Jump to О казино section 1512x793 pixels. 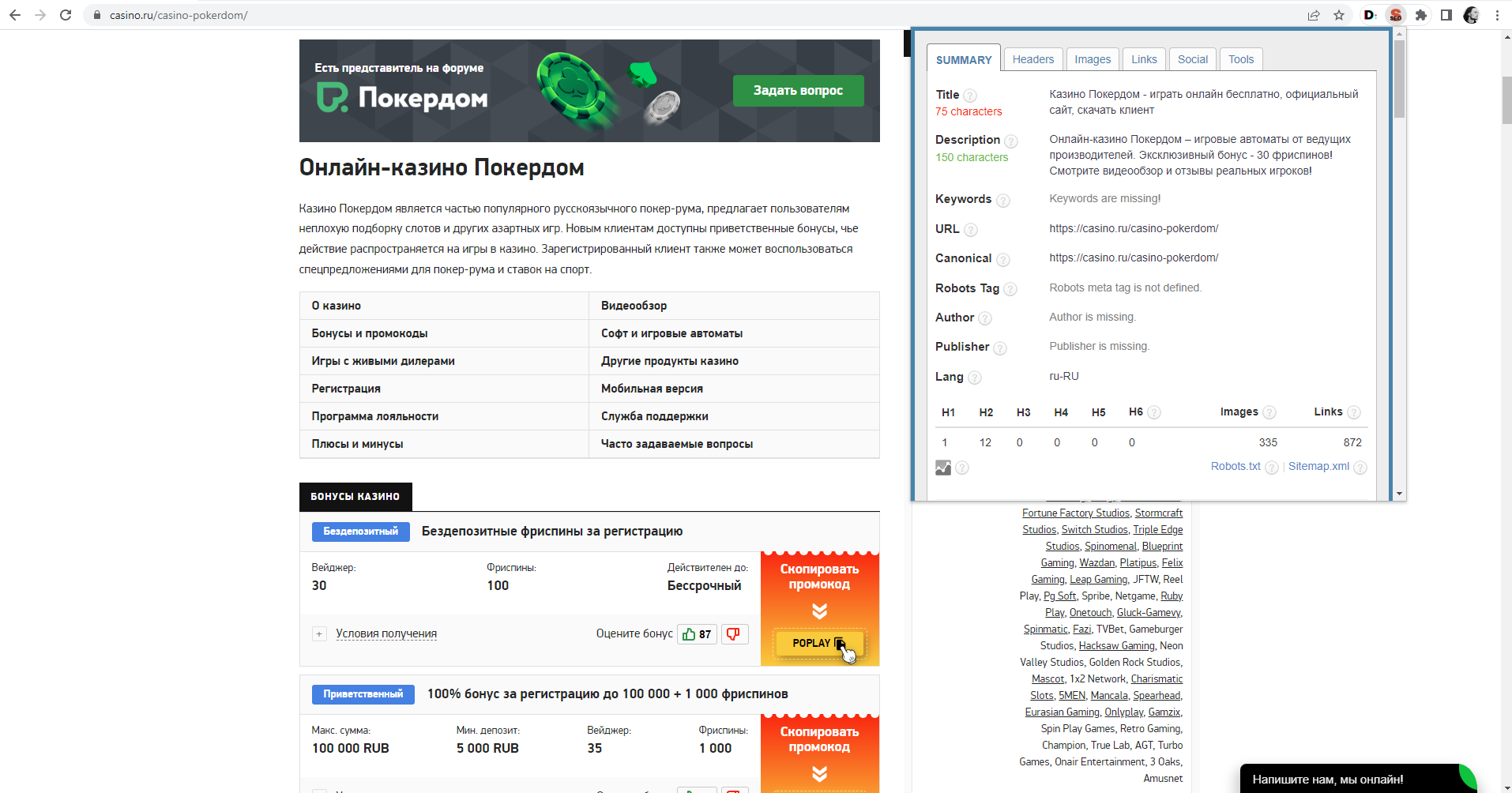click(336, 306)
